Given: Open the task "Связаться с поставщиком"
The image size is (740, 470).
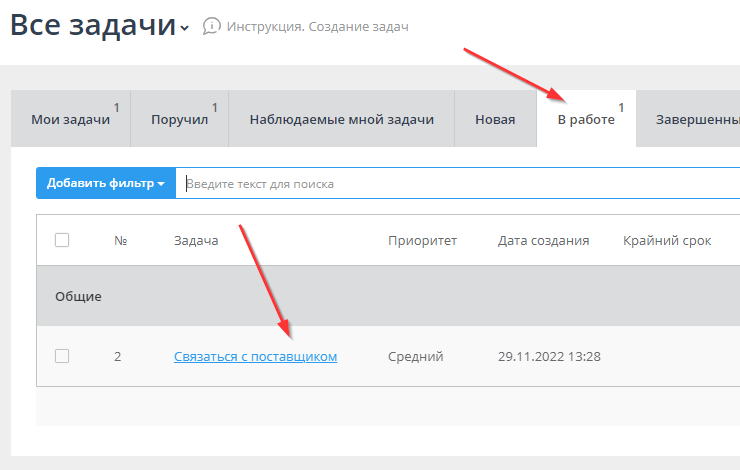Looking at the screenshot, I should tap(255, 356).
